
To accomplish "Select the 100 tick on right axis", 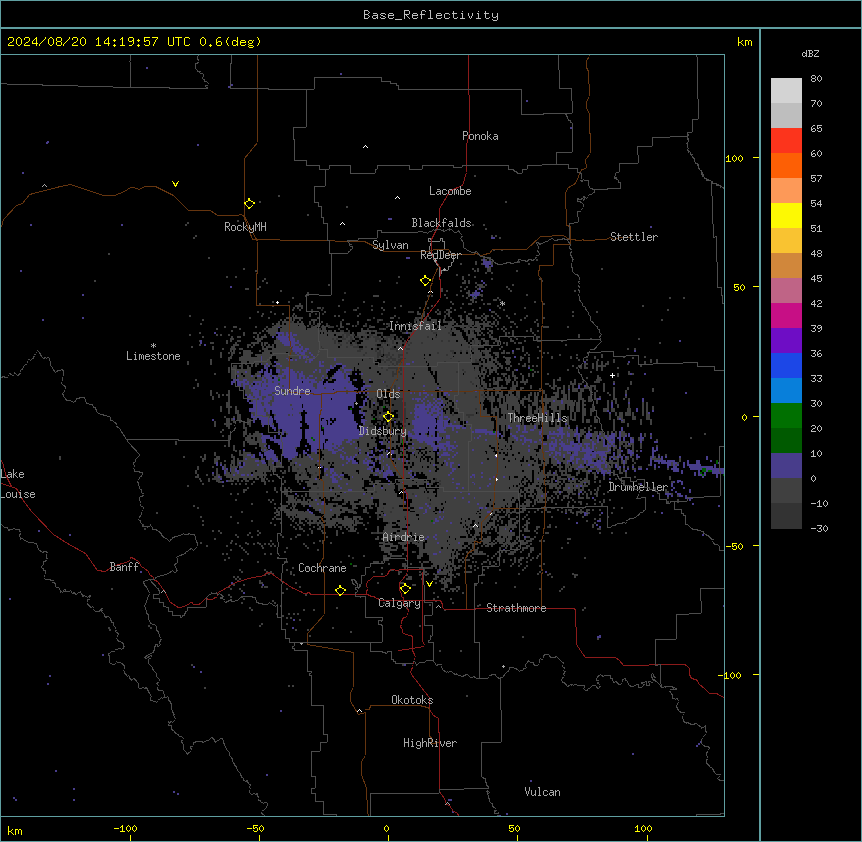I will [734, 158].
